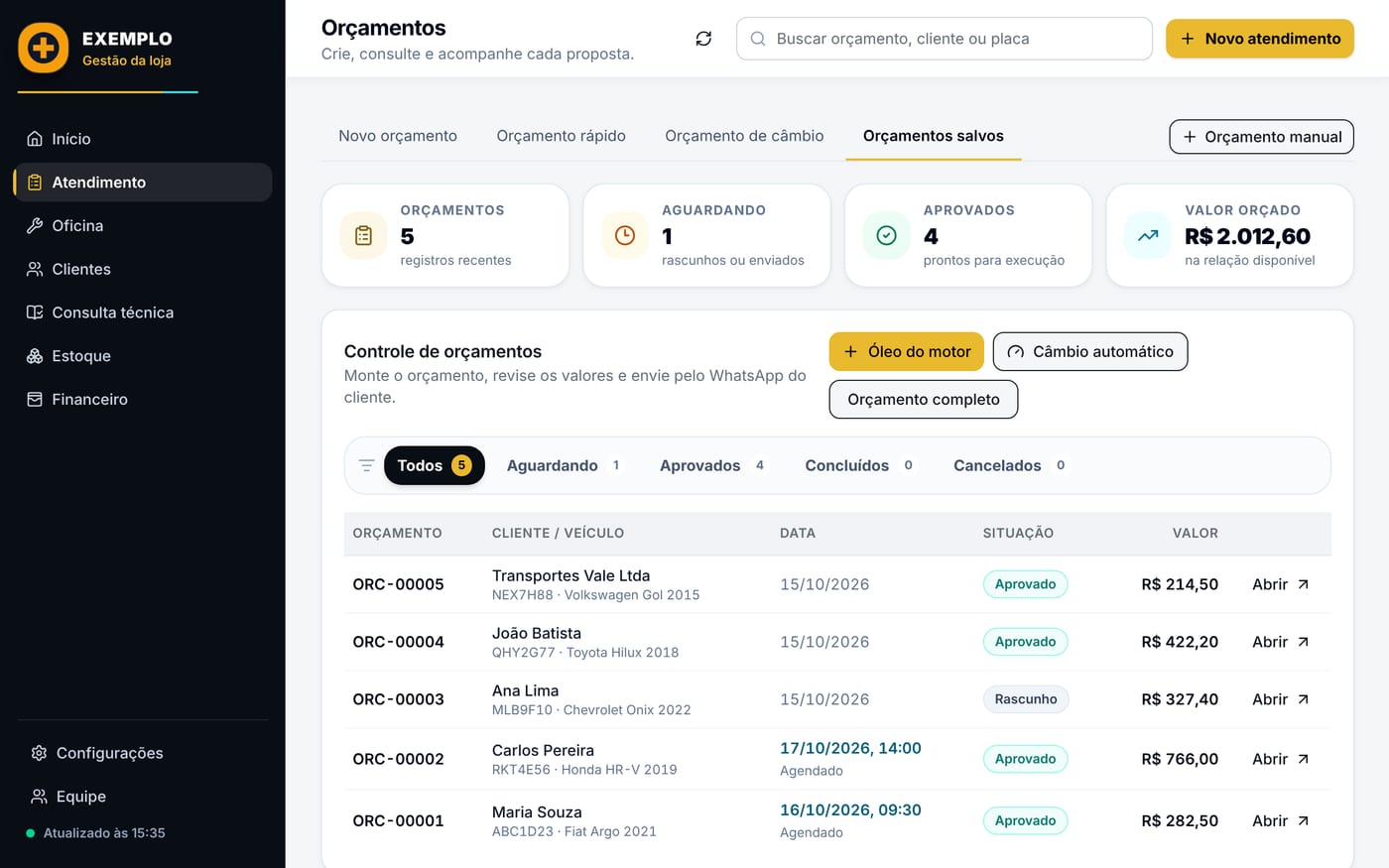Open budget ORC-00005 with the Abrir link
Image resolution: width=1389 pixels, height=868 pixels.
(x=1281, y=584)
